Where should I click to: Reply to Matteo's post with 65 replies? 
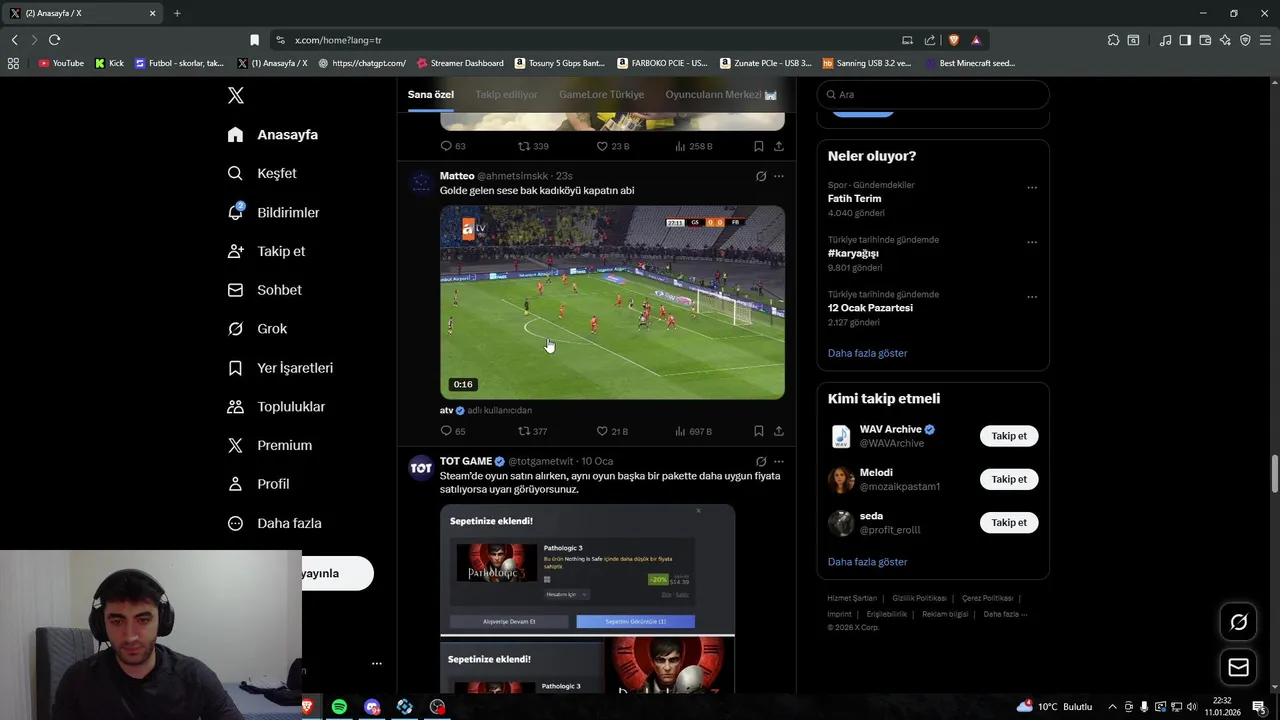[453, 431]
